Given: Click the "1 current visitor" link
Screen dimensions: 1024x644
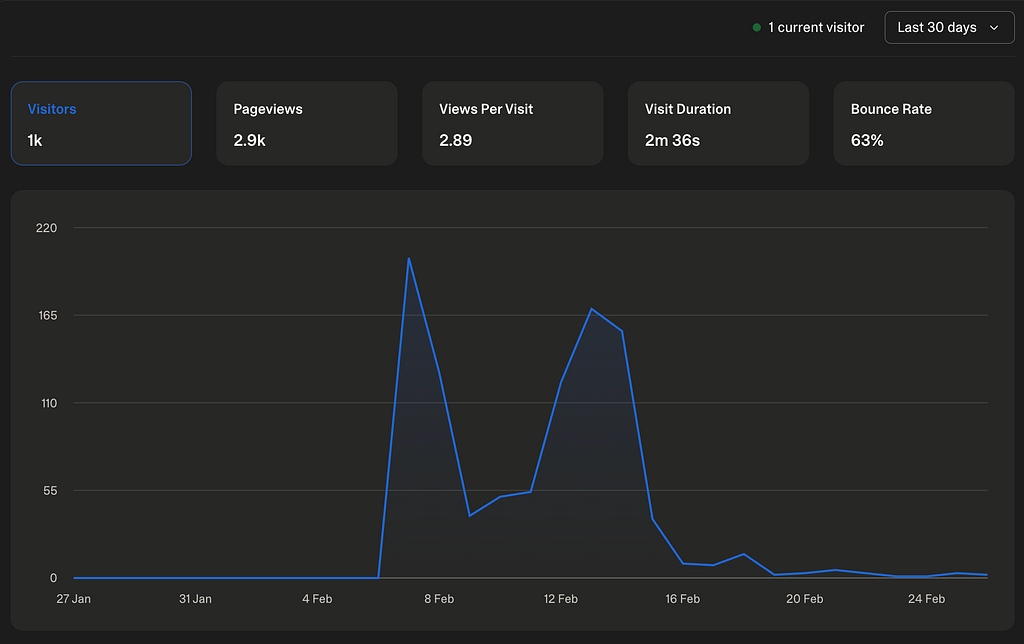Looking at the screenshot, I should [x=816, y=28].
